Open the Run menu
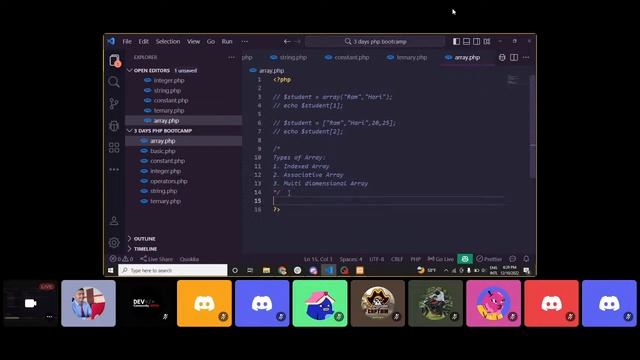The height and width of the screenshot is (360, 640). (x=227, y=41)
